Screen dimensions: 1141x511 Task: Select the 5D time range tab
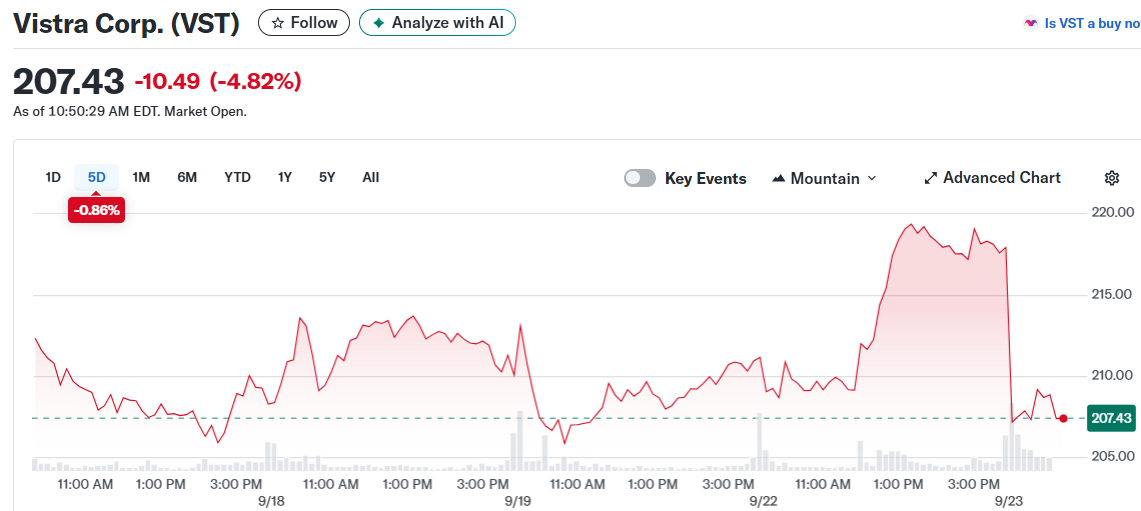[97, 177]
